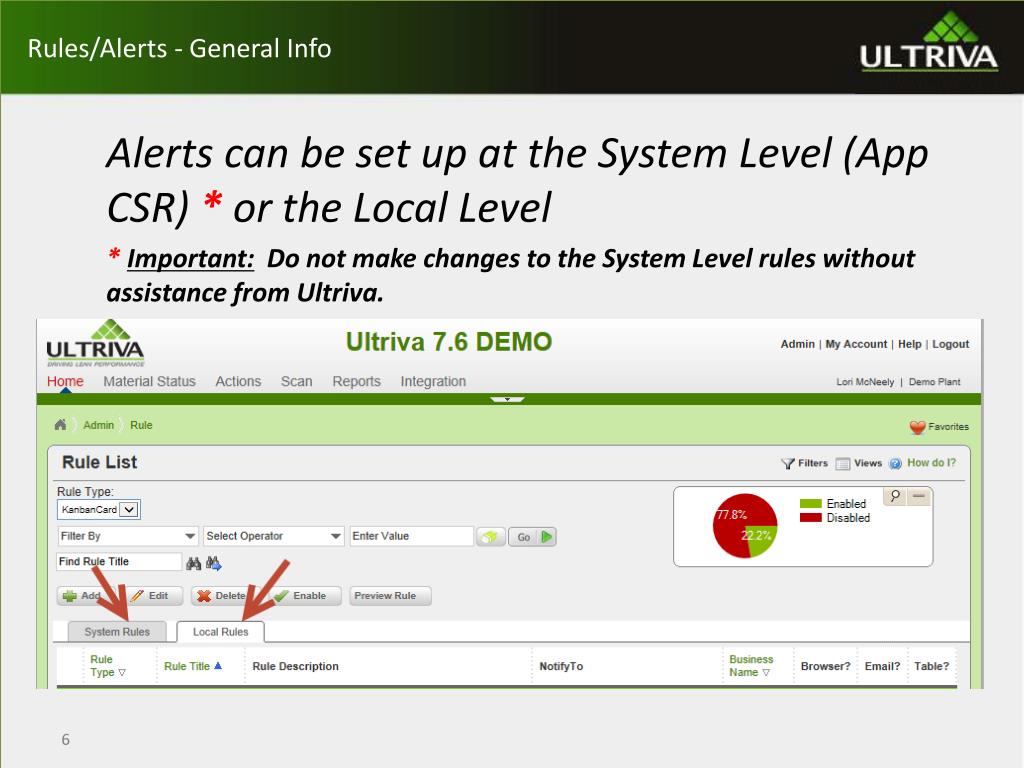This screenshot has height=768, width=1024.
Task: Click the Ultriva logo in app header
Action: pos(95,343)
